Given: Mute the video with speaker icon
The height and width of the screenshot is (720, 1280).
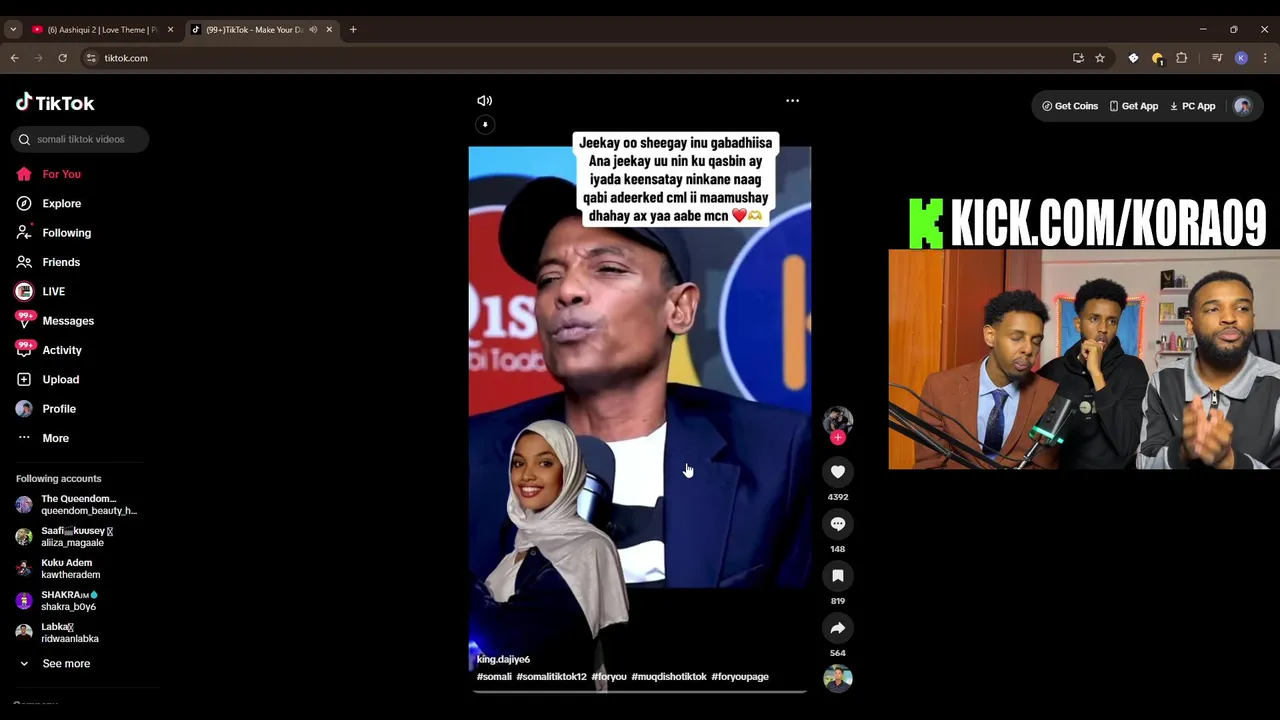Looking at the screenshot, I should point(485,100).
